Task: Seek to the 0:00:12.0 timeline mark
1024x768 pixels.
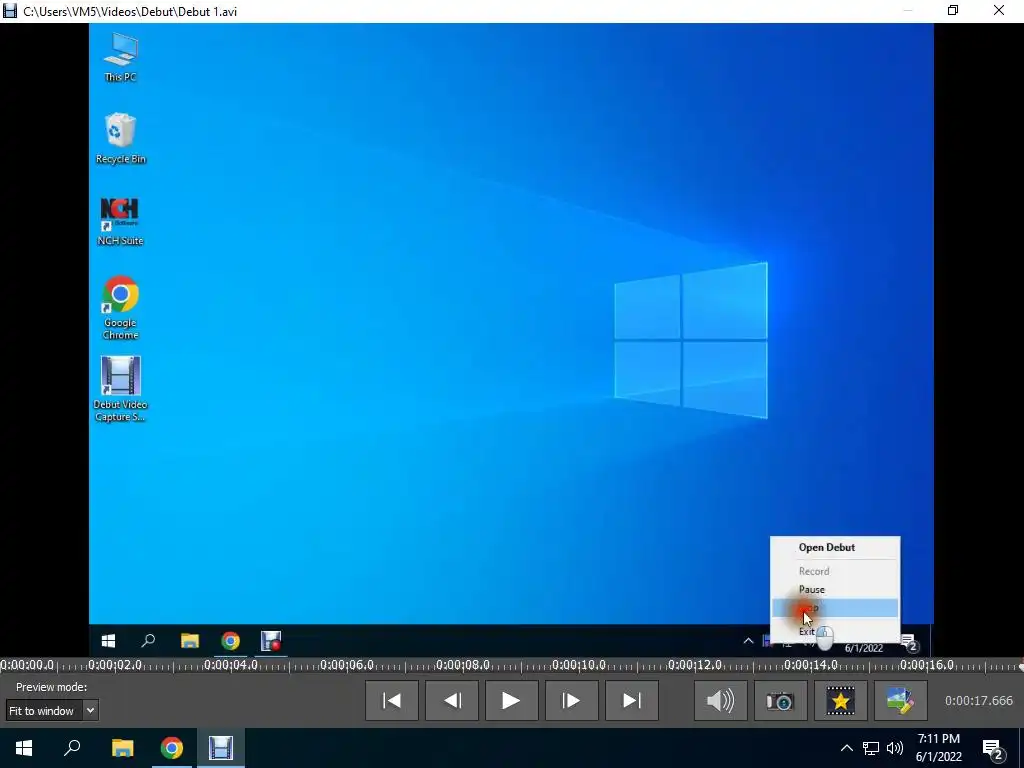Action: tap(695, 665)
